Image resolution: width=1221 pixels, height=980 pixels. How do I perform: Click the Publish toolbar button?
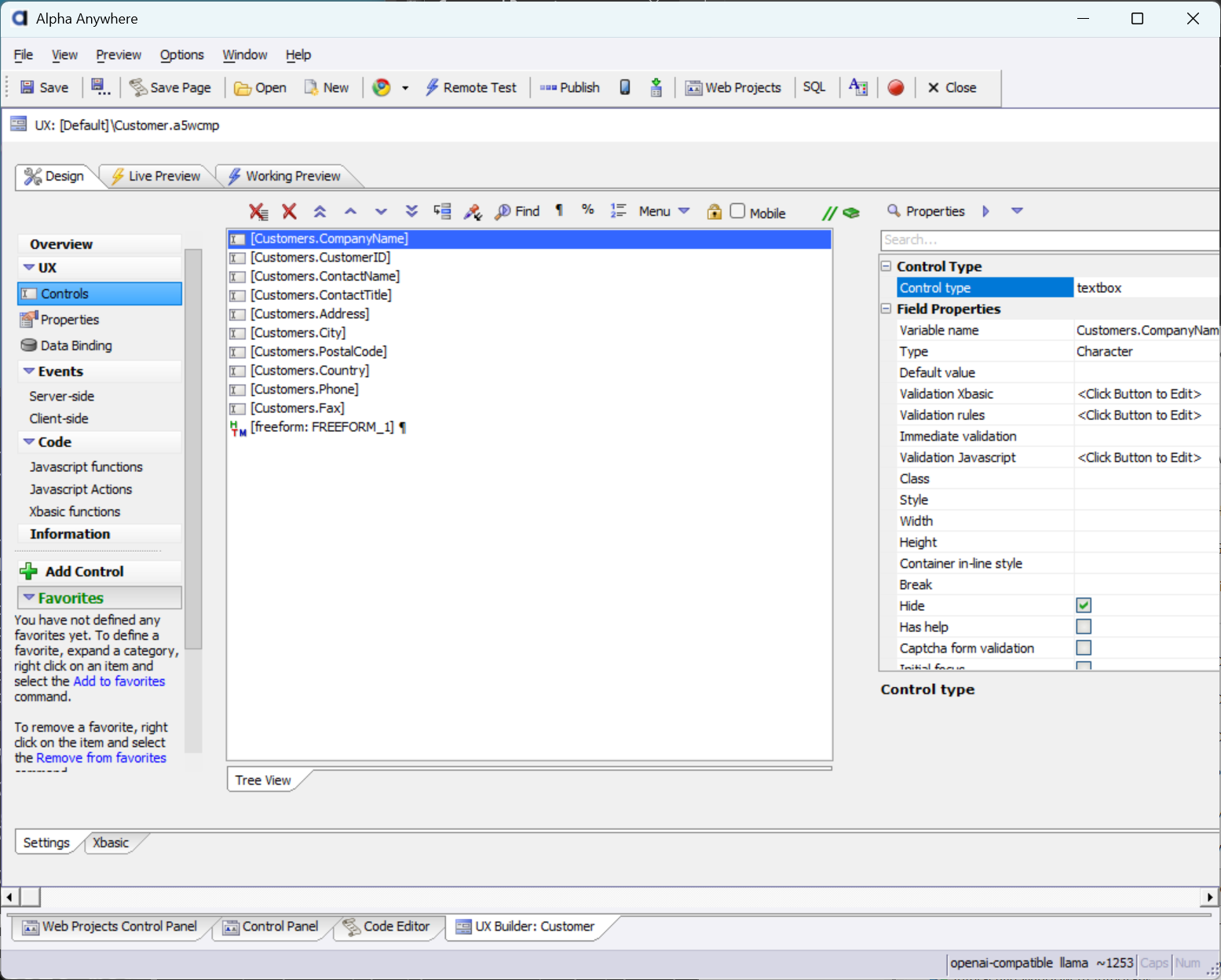(x=570, y=87)
